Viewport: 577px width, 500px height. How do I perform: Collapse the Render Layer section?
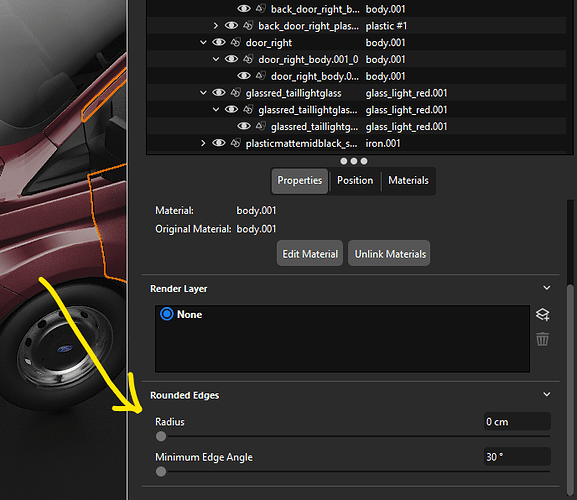[547, 288]
